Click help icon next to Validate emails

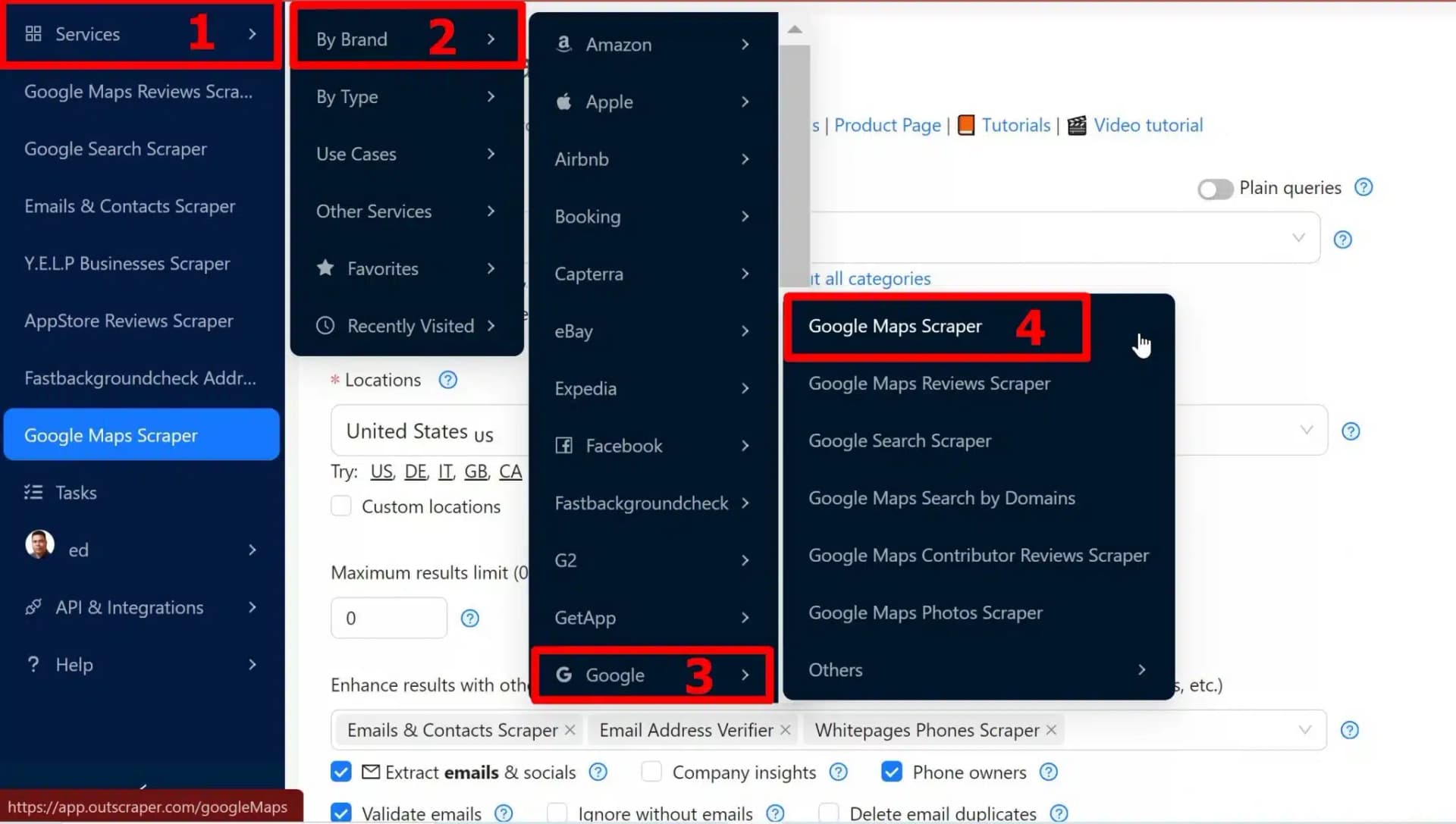pyautogui.click(x=504, y=813)
